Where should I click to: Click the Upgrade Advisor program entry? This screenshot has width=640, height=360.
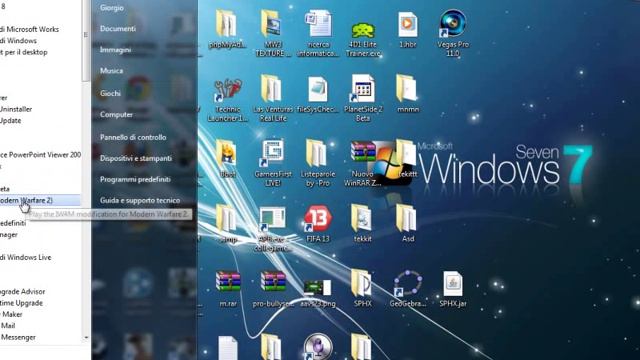point(22,291)
